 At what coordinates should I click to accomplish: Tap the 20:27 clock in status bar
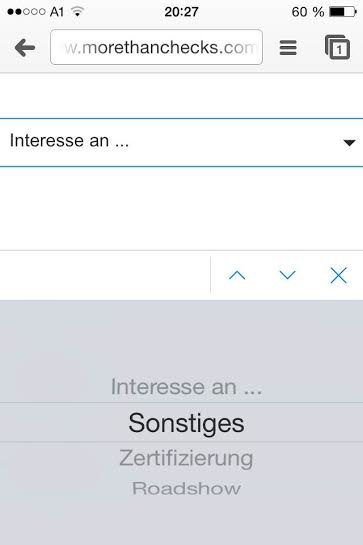click(182, 12)
